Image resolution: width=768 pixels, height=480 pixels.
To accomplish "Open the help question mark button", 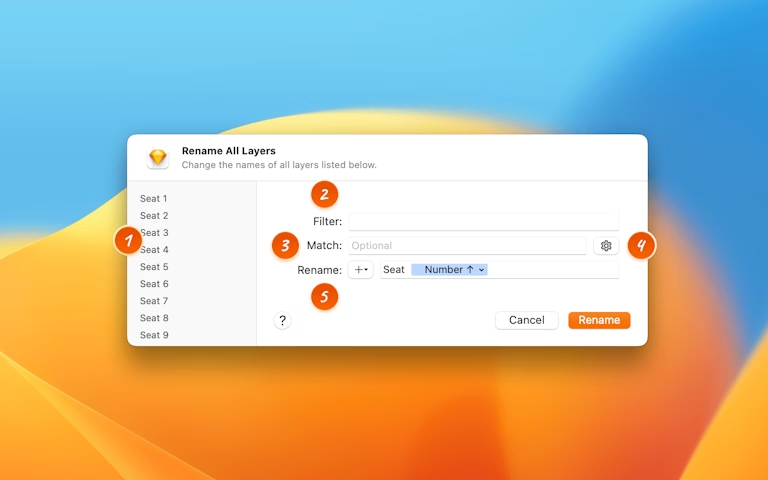I will click(x=283, y=320).
